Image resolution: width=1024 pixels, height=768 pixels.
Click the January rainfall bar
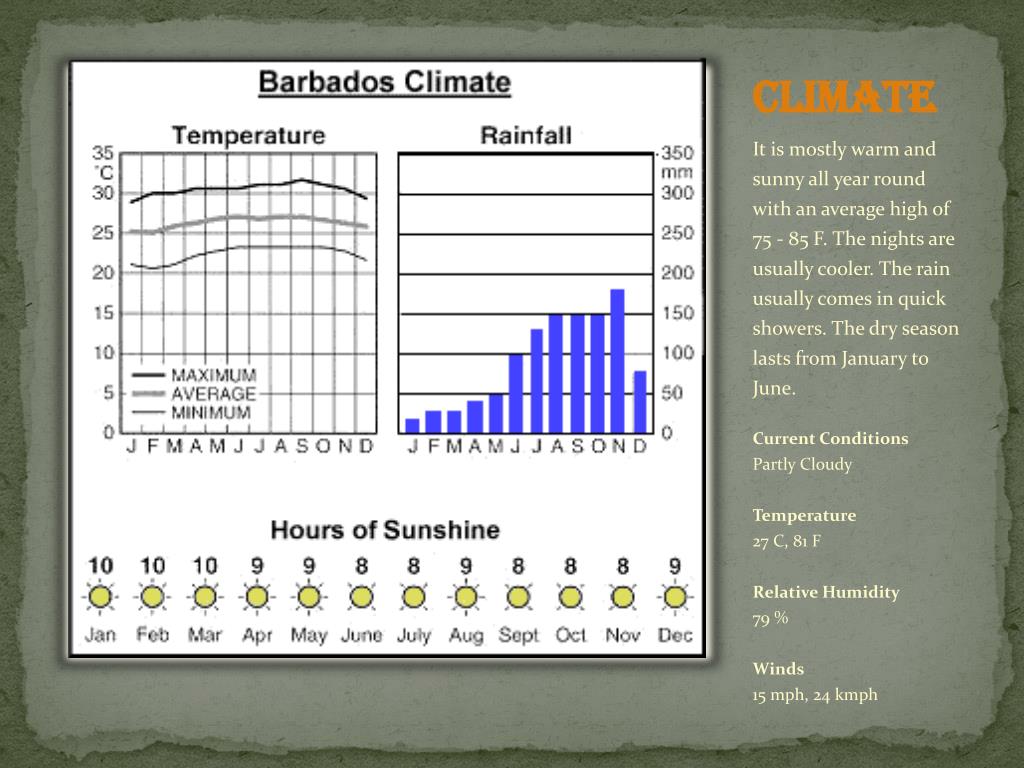point(412,426)
